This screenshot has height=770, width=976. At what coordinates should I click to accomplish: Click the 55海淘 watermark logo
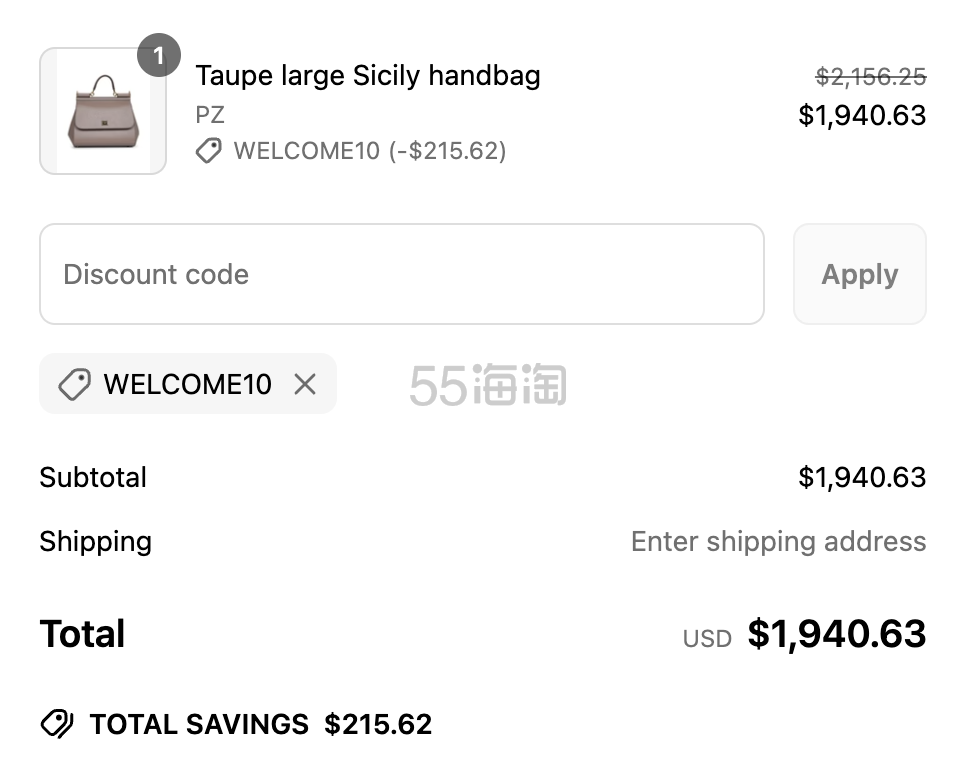(488, 385)
